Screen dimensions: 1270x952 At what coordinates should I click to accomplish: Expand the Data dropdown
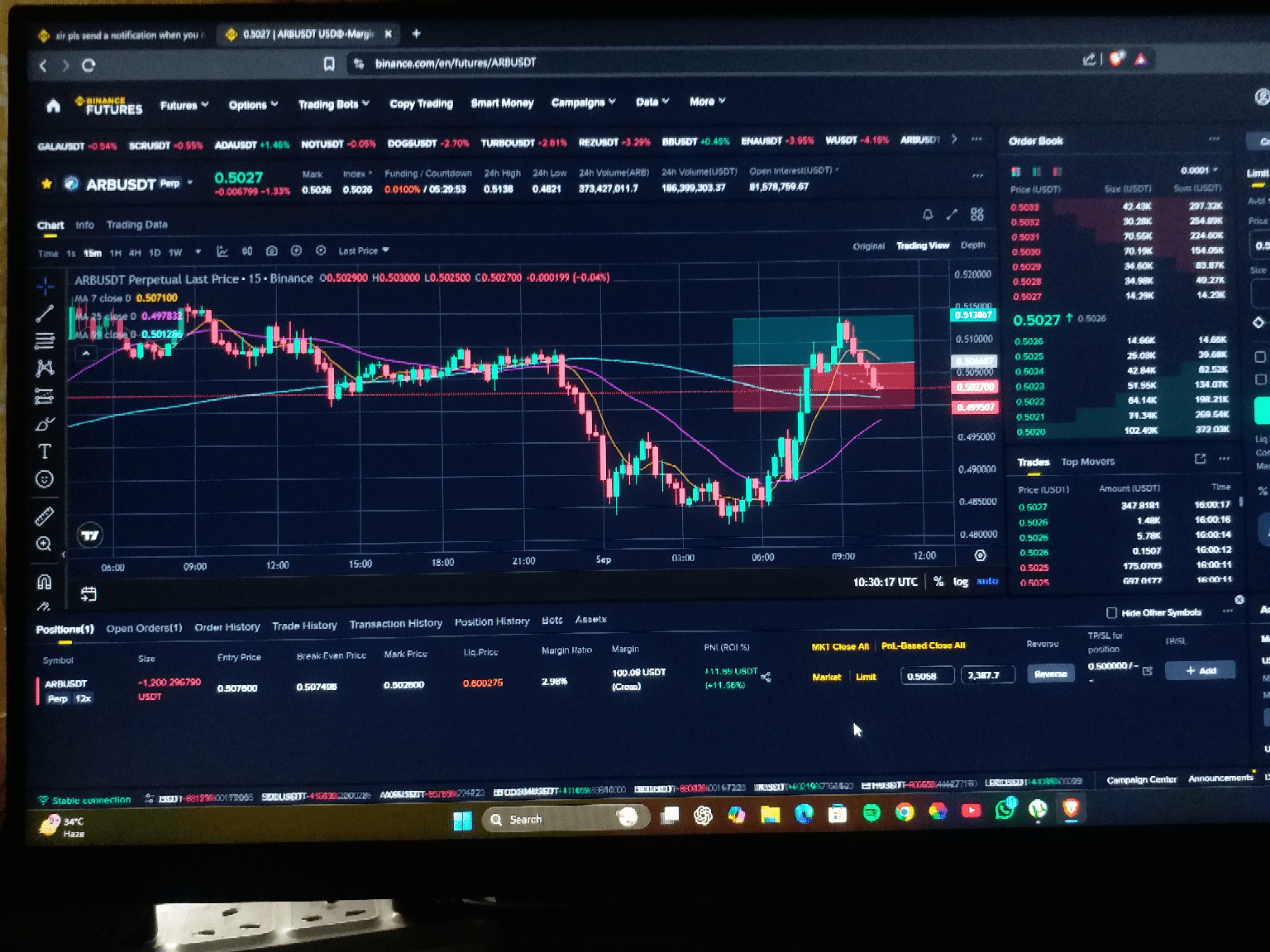pyautogui.click(x=652, y=102)
